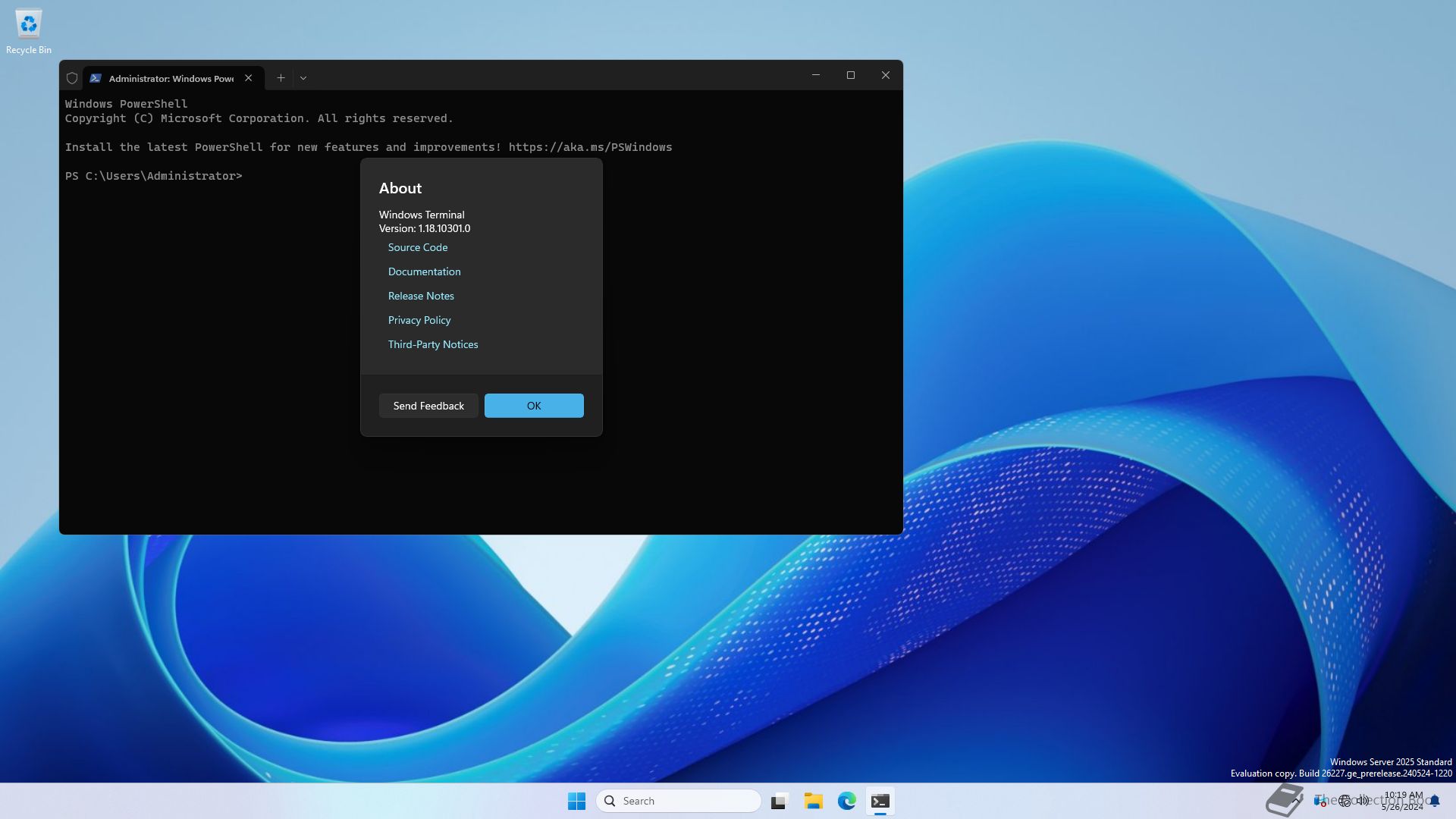Expand the new tab profile dropdown

tap(303, 78)
